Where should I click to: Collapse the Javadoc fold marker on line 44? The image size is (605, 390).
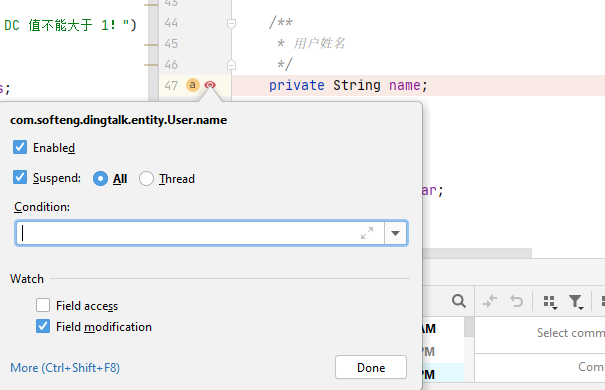click(231, 24)
